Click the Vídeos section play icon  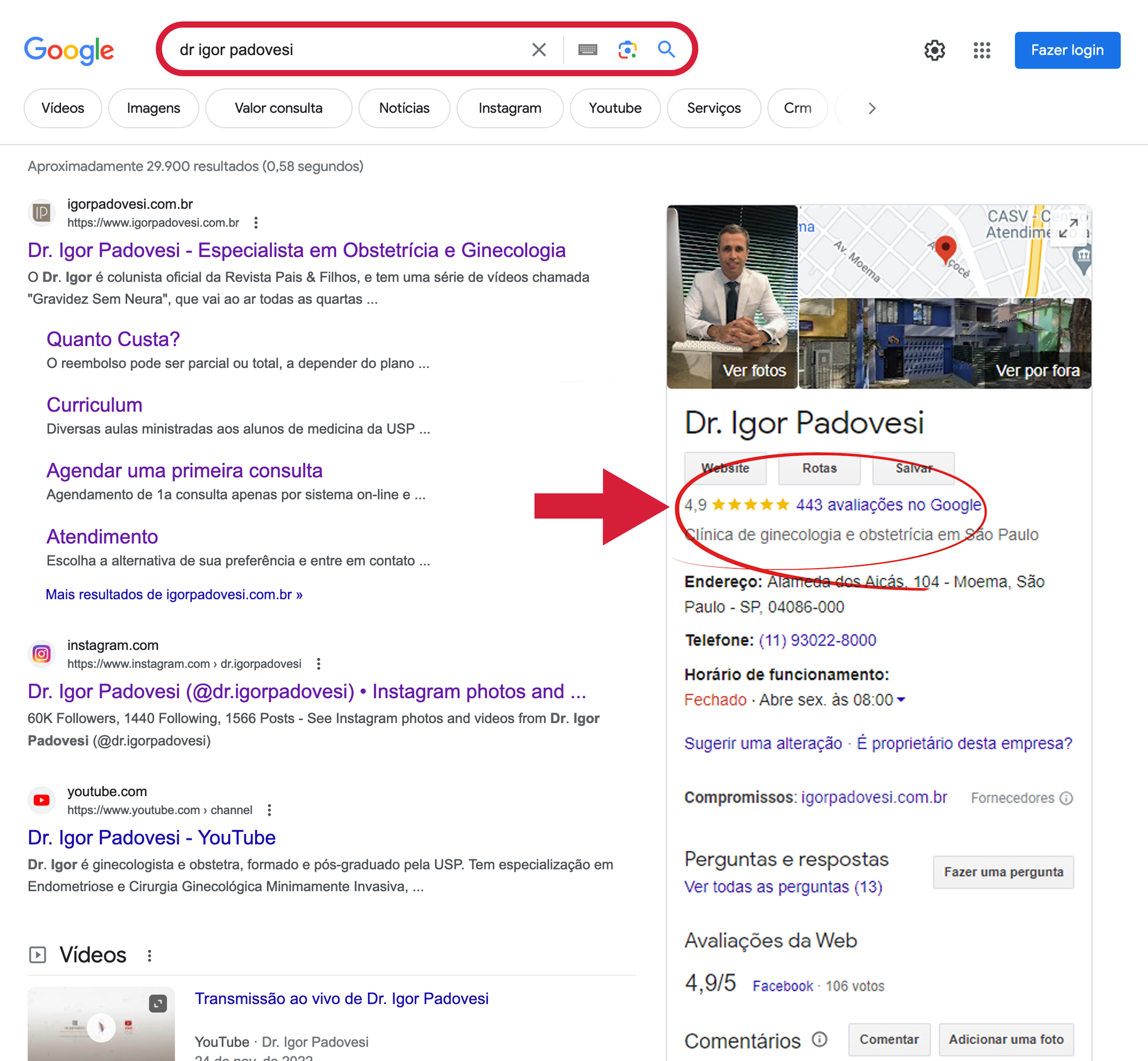pos(37,955)
